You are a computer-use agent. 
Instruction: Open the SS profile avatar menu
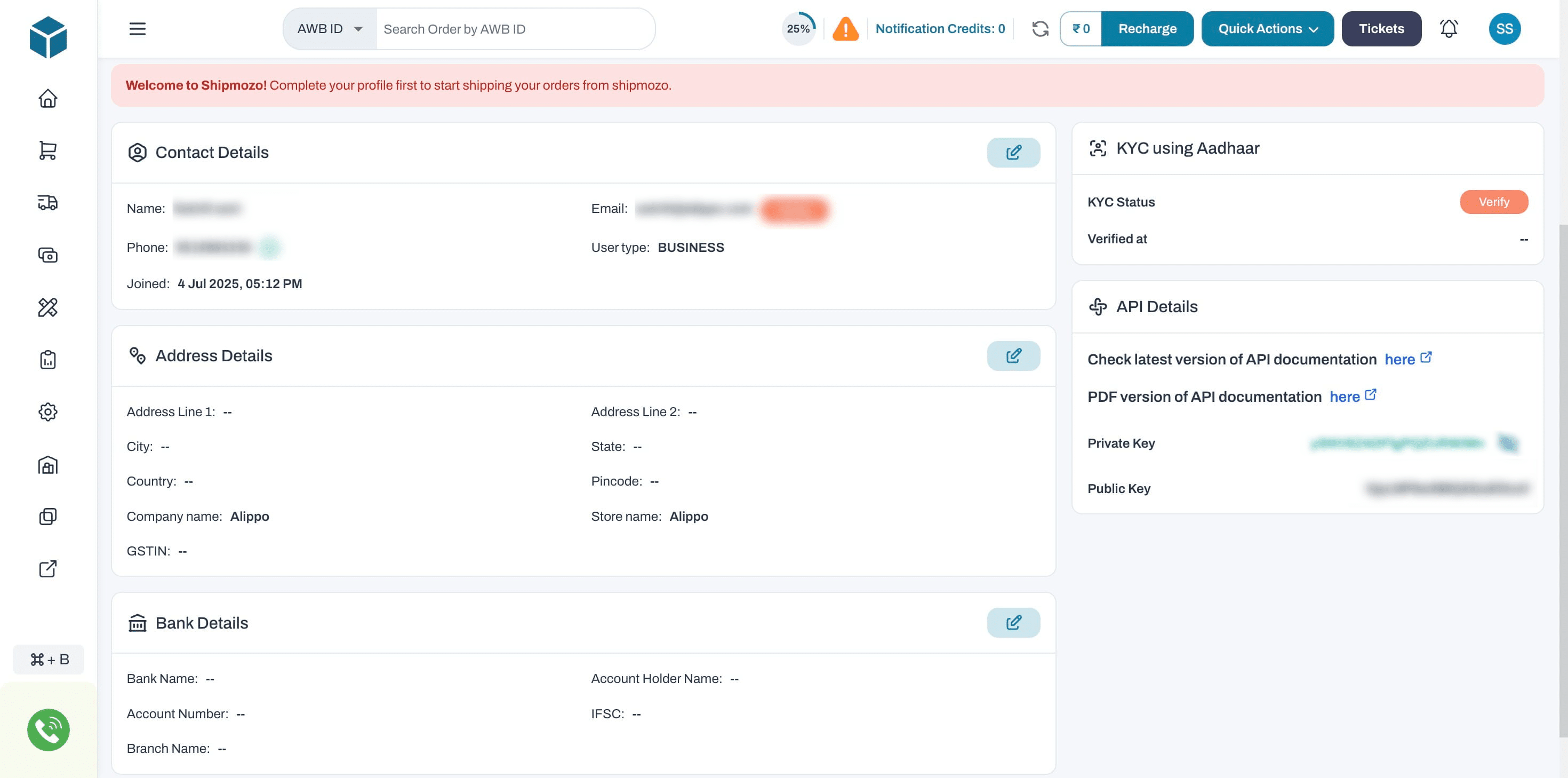1506,29
